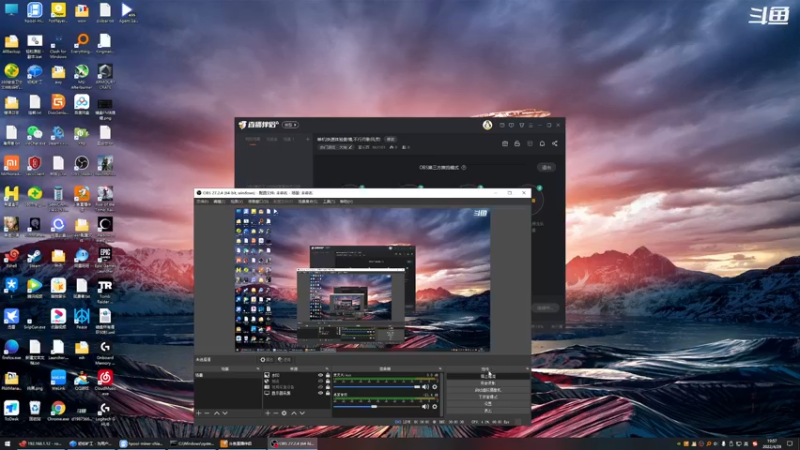
Task: Toggle visibility of the top source in OBS list
Action: pyautogui.click(x=320, y=375)
